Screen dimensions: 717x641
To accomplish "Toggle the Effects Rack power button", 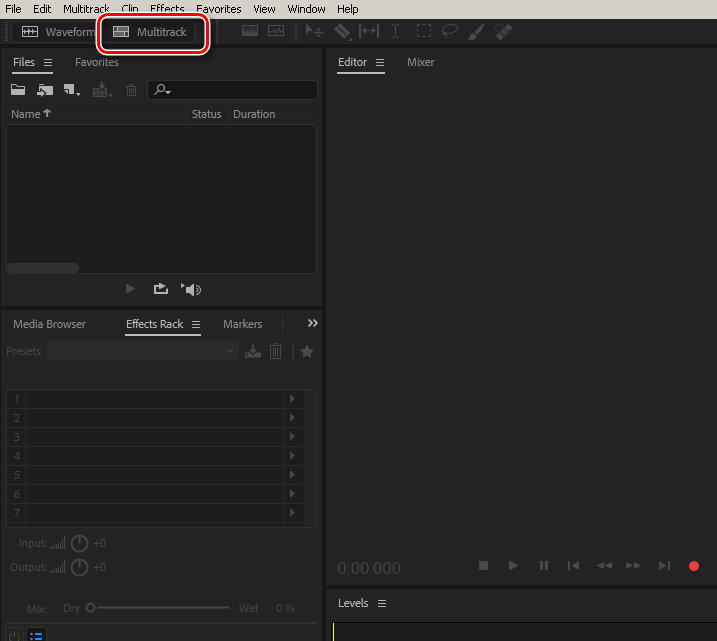I will click(15, 636).
